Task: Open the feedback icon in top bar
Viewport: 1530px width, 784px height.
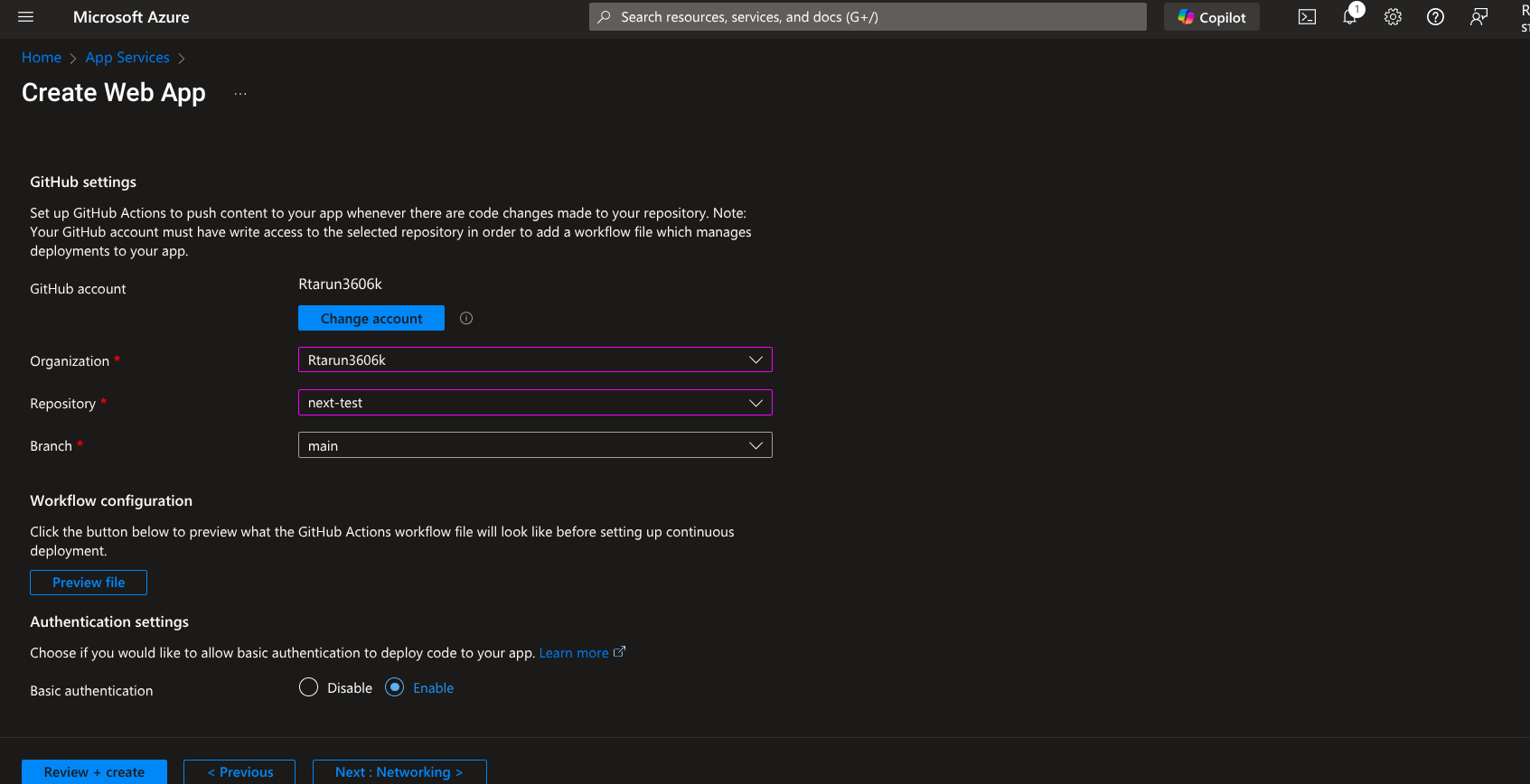Action: (x=1478, y=17)
